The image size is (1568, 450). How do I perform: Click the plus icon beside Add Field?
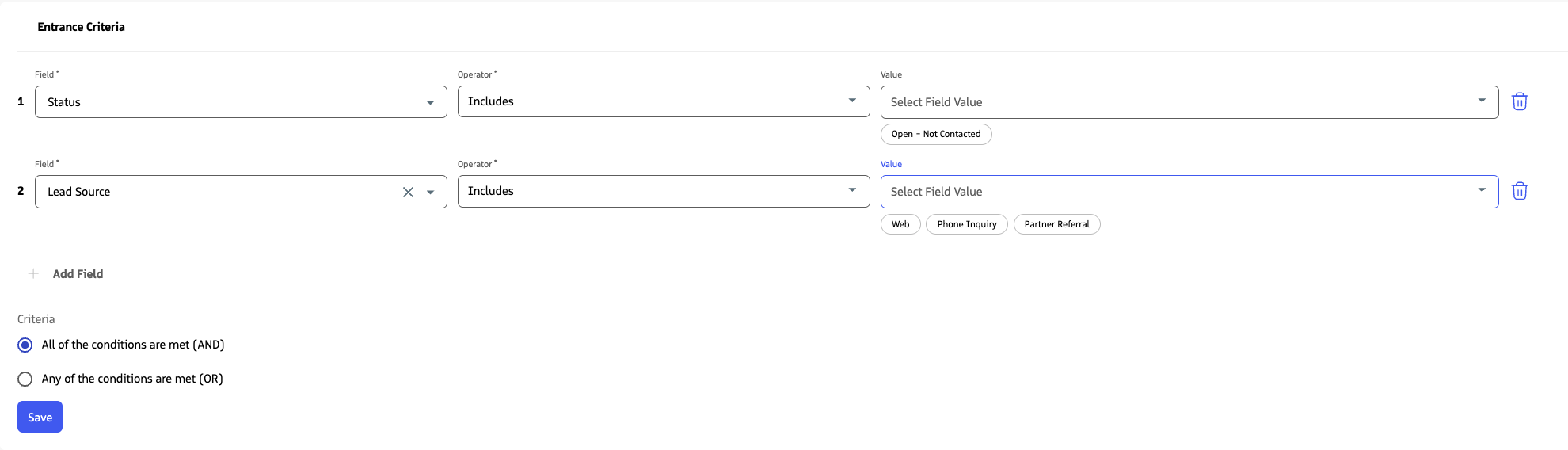[33, 273]
